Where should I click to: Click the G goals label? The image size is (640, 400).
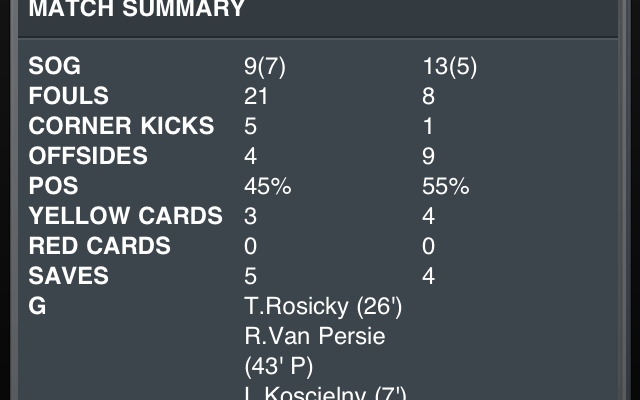(38, 306)
